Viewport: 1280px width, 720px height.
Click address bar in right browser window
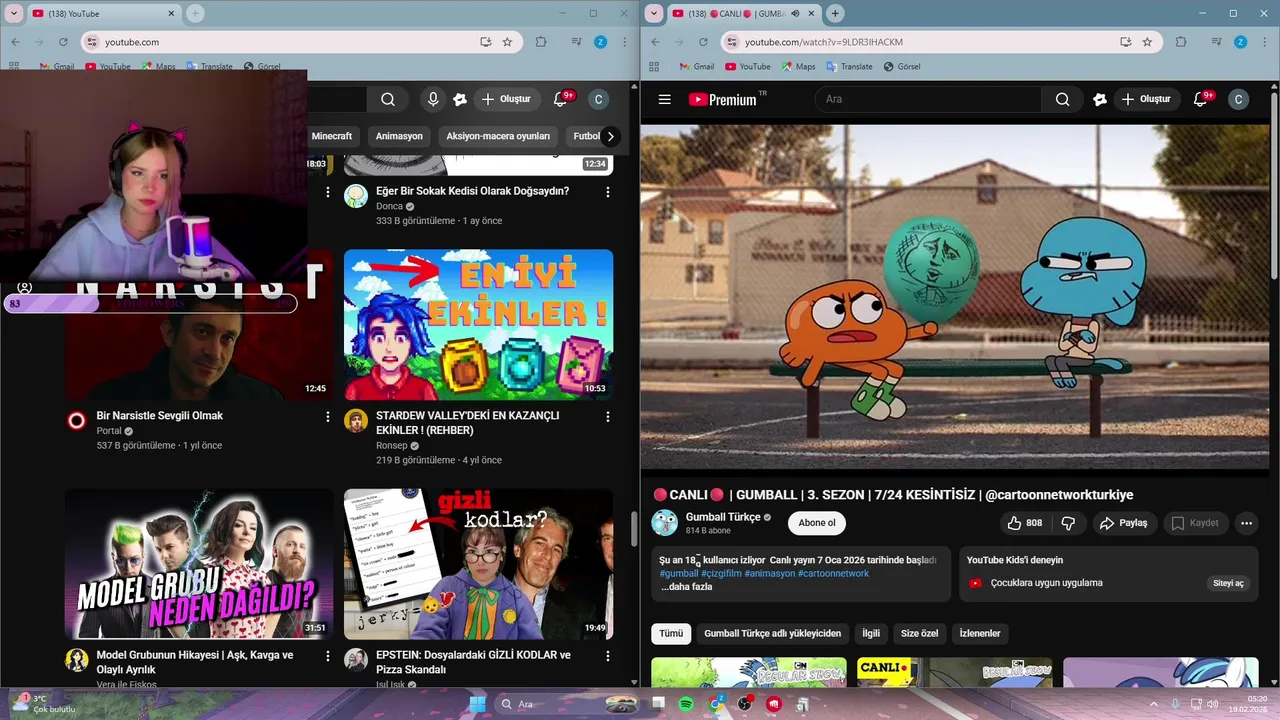920,42
